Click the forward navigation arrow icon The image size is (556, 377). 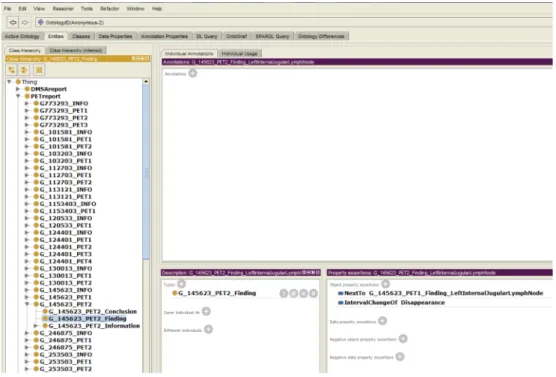point(25,22)
